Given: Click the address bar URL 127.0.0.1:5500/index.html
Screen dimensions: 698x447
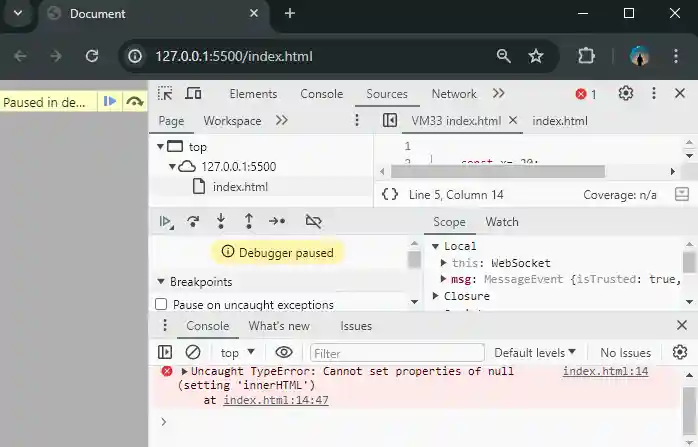Looking at the screenshot, I should point(234,57).
